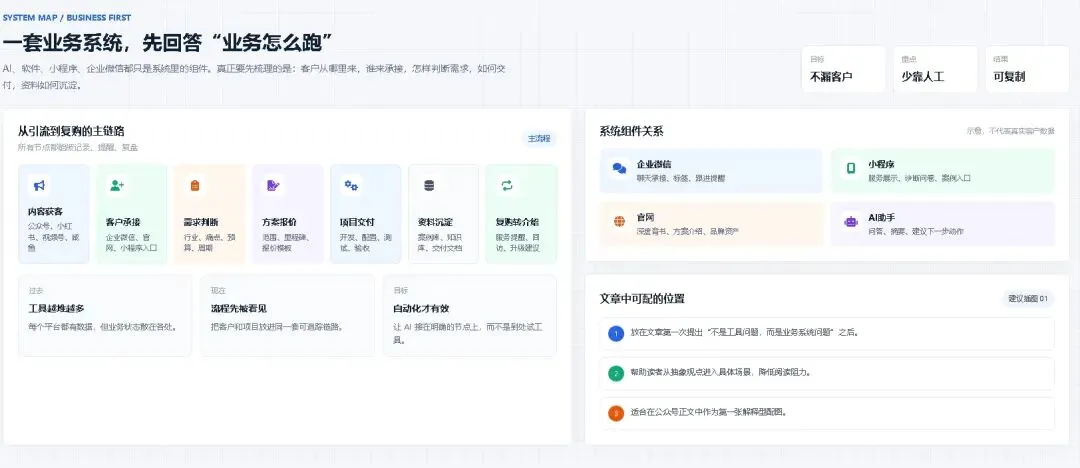
Task: Click the 企业微信 component title
Action: pos(654,165)
